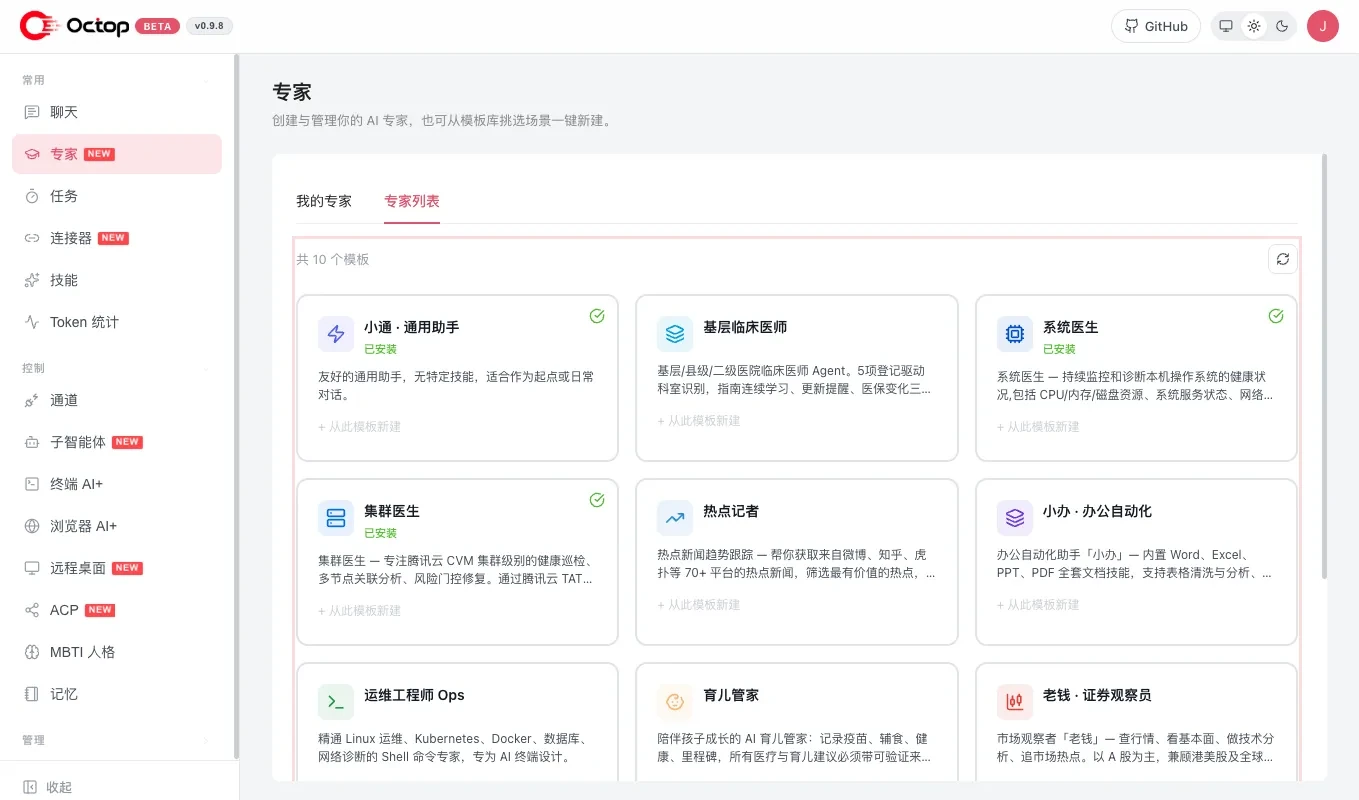1359x800 pixels.
Task: Open 浏览器 AI+ browser
Action: (x=117, y=526)
